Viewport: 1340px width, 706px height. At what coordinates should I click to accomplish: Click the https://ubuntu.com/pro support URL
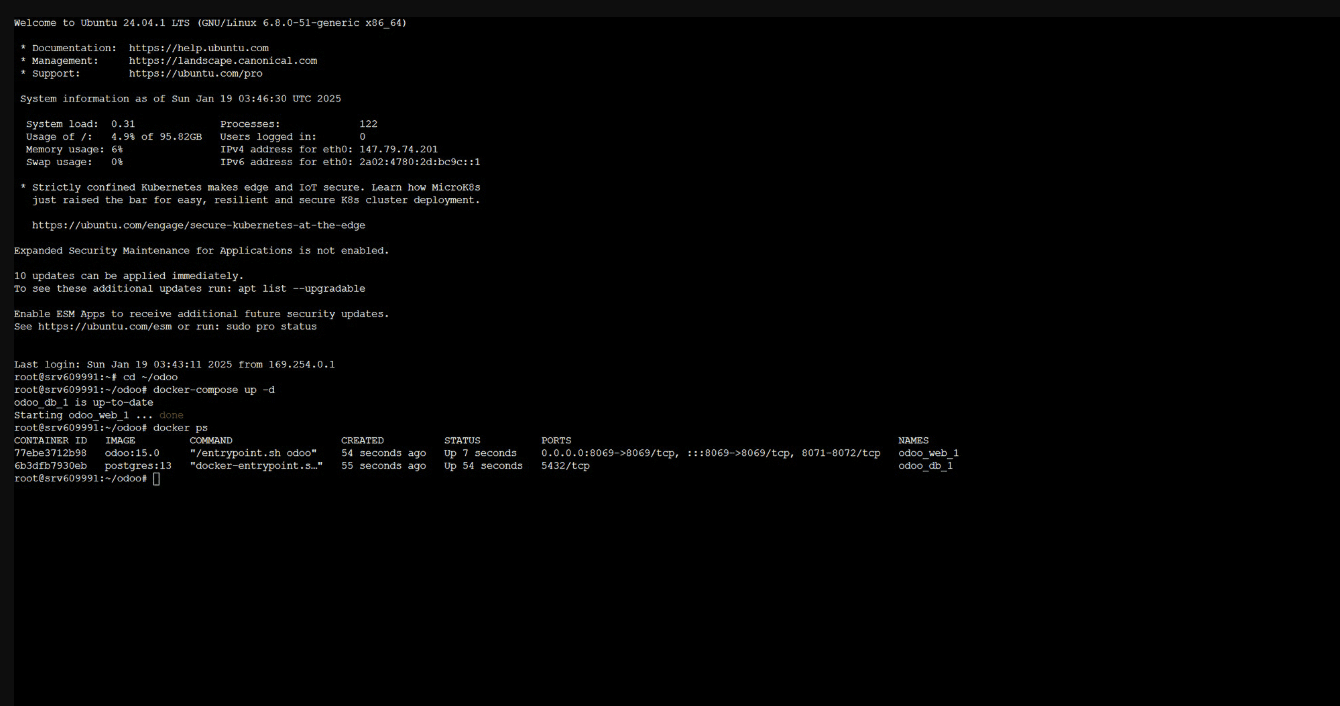195,73
